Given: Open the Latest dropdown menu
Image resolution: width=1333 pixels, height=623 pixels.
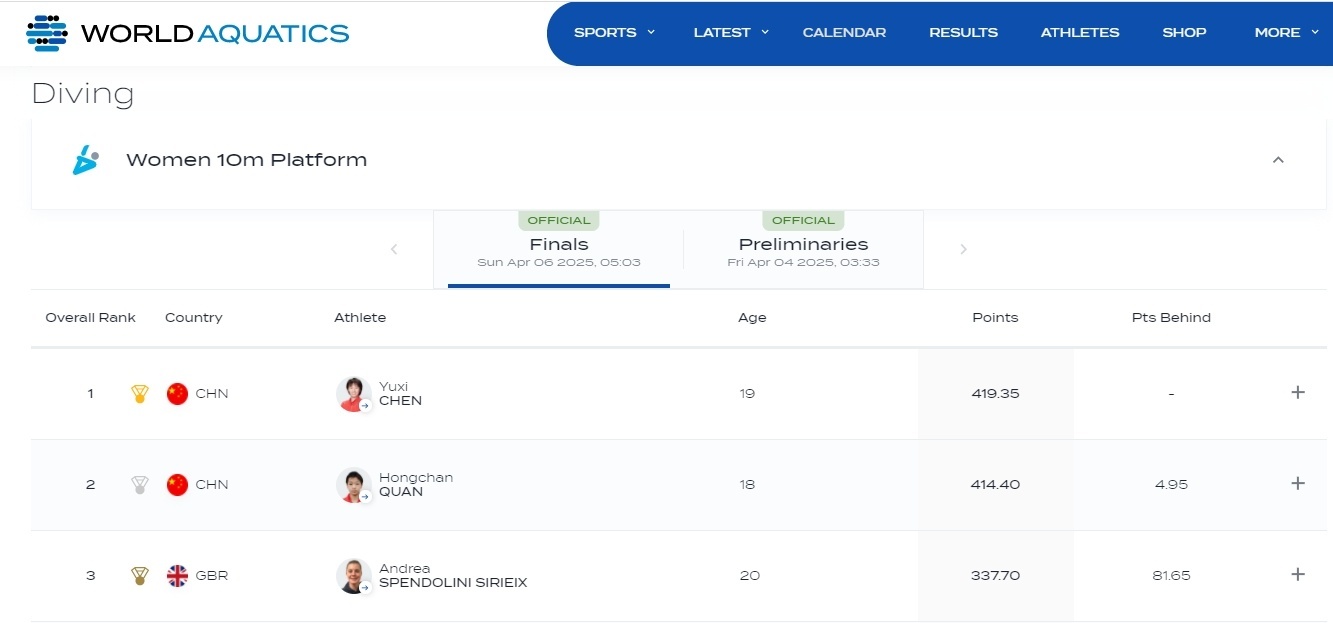Looking at the screenshot, I should coord(730,33).
